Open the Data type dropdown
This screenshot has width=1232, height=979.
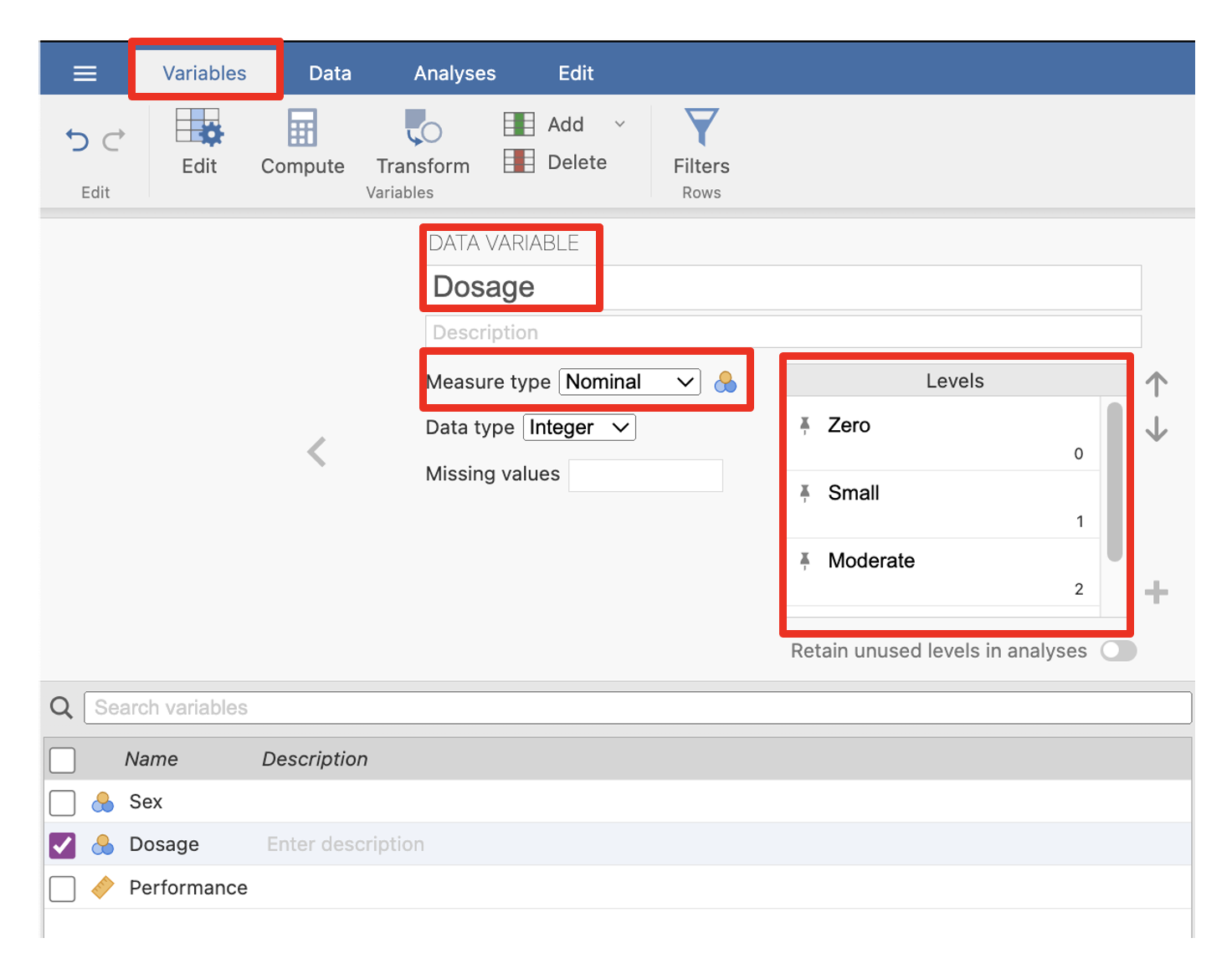579,428
